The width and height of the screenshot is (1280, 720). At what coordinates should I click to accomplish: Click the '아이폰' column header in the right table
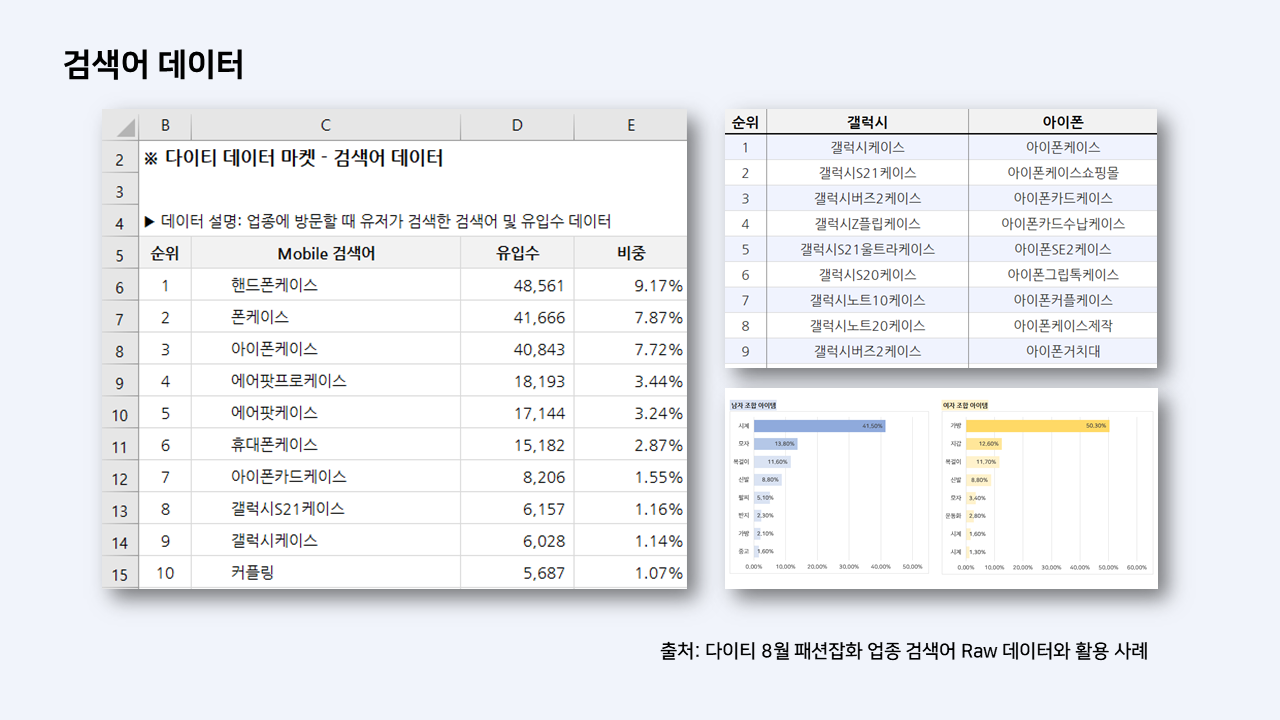[x=1063, y=122]
